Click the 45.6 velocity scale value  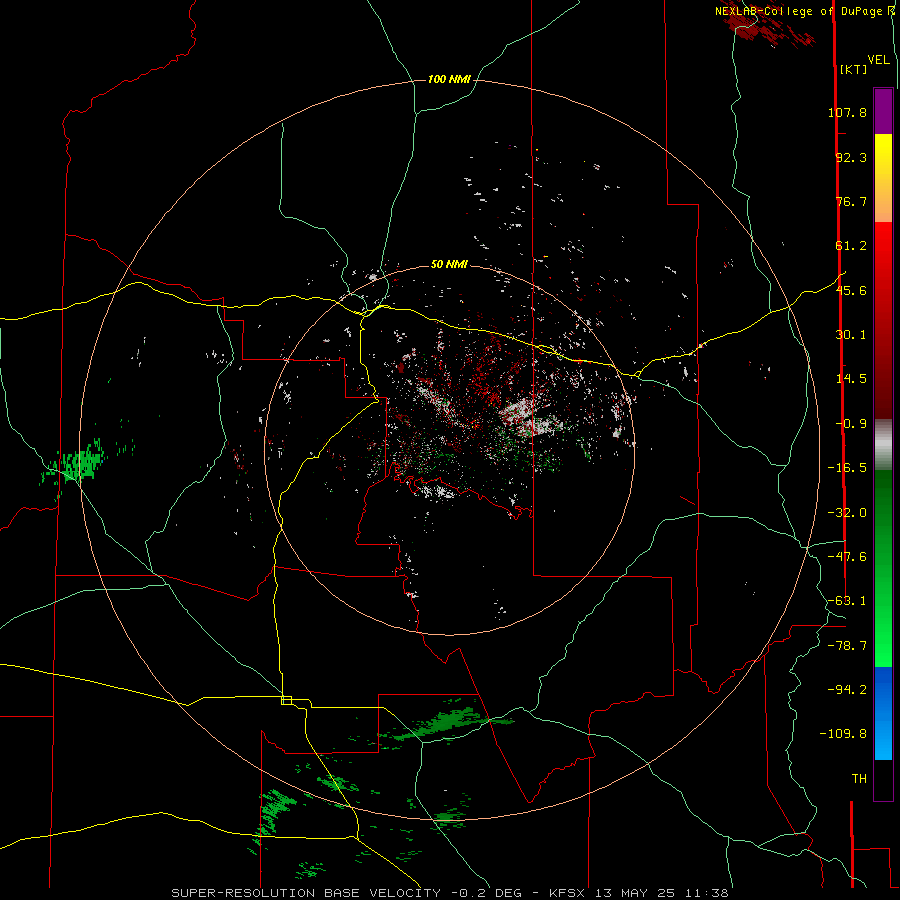851,290
